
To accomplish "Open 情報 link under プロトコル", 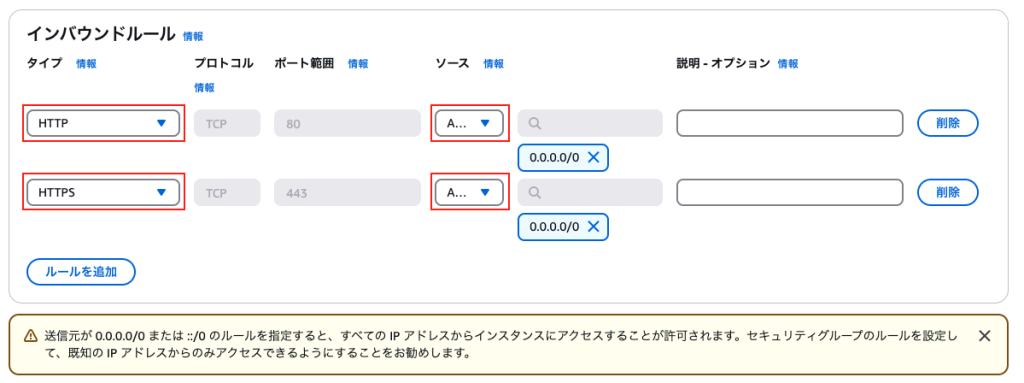I will [x=204, y=88].
